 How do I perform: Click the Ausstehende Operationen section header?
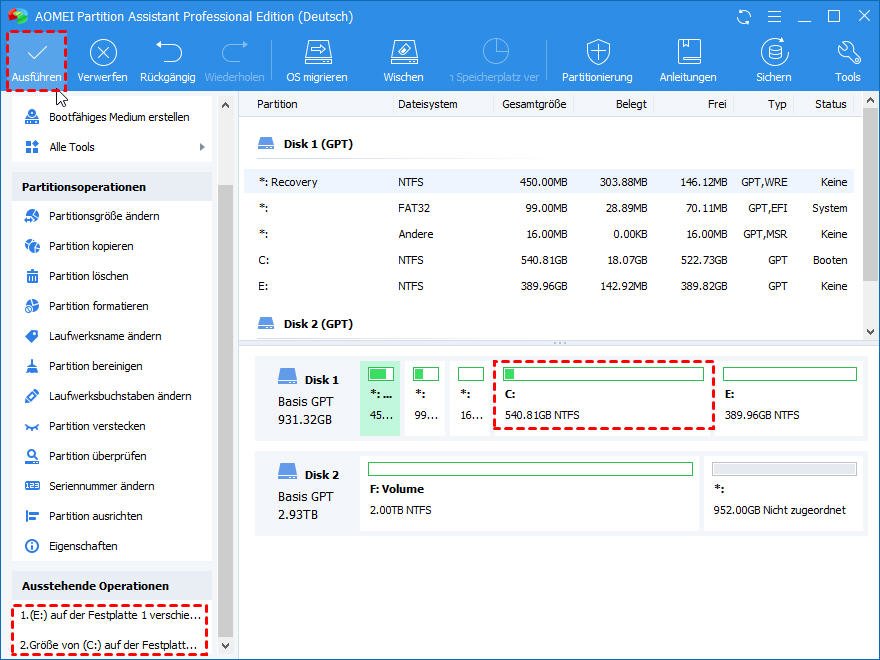click(112, 586)
